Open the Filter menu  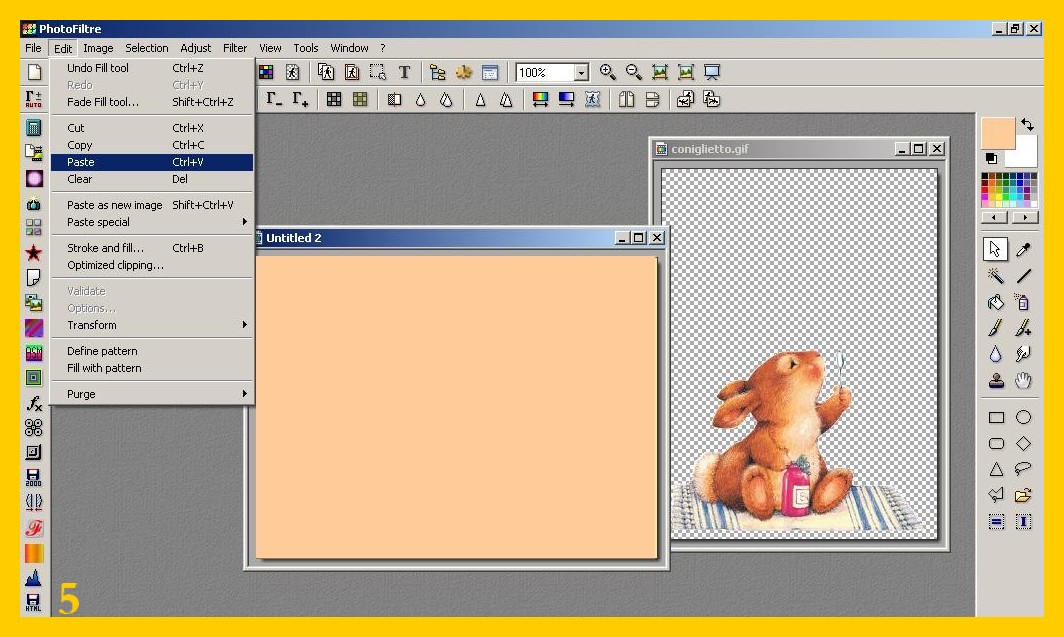235,48
